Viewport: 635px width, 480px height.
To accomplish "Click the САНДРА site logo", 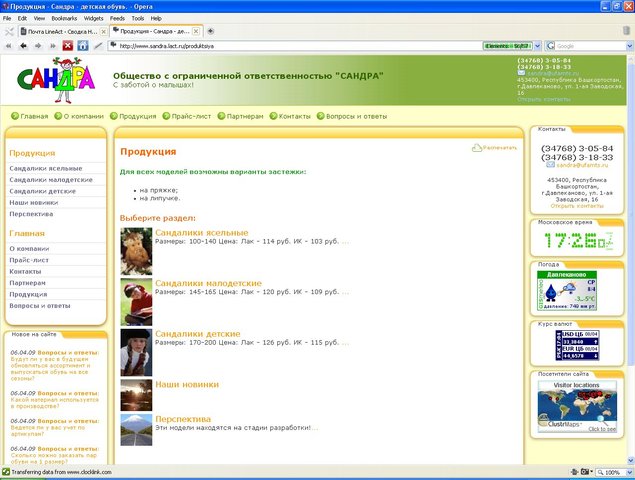I will [55, 78].
